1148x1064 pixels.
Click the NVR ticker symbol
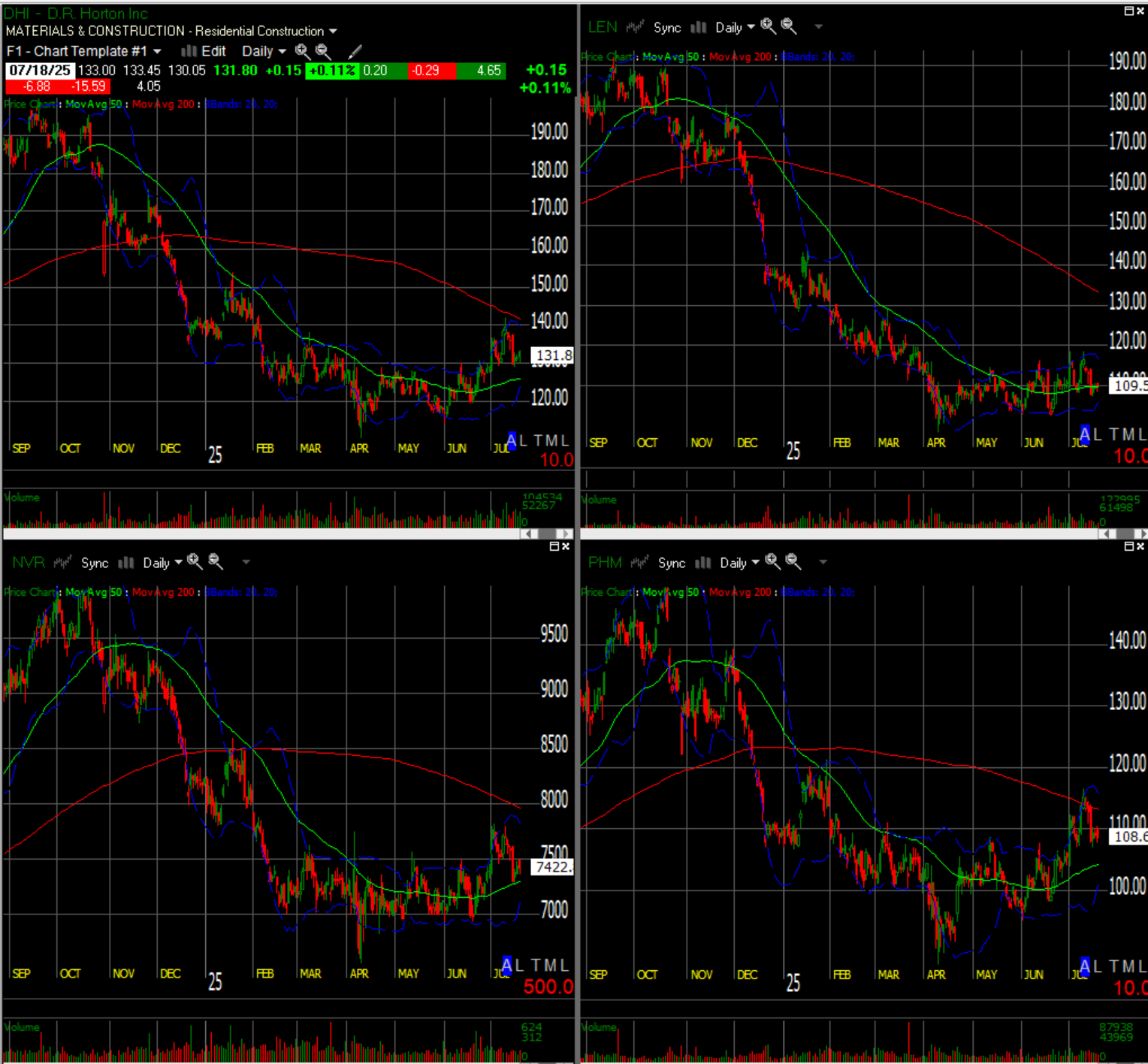[x=29, y=562]
